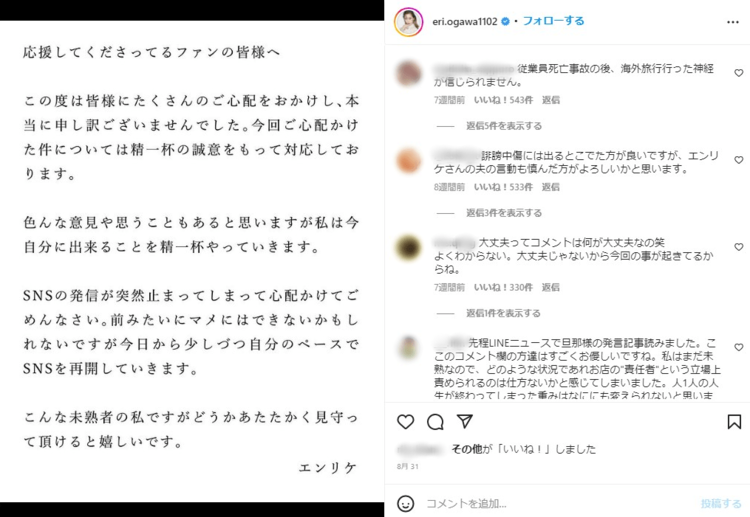The image size is (750, 517).
Task: Open the eri.ogawa1102 username link
Action: click(x=465, y=22)
